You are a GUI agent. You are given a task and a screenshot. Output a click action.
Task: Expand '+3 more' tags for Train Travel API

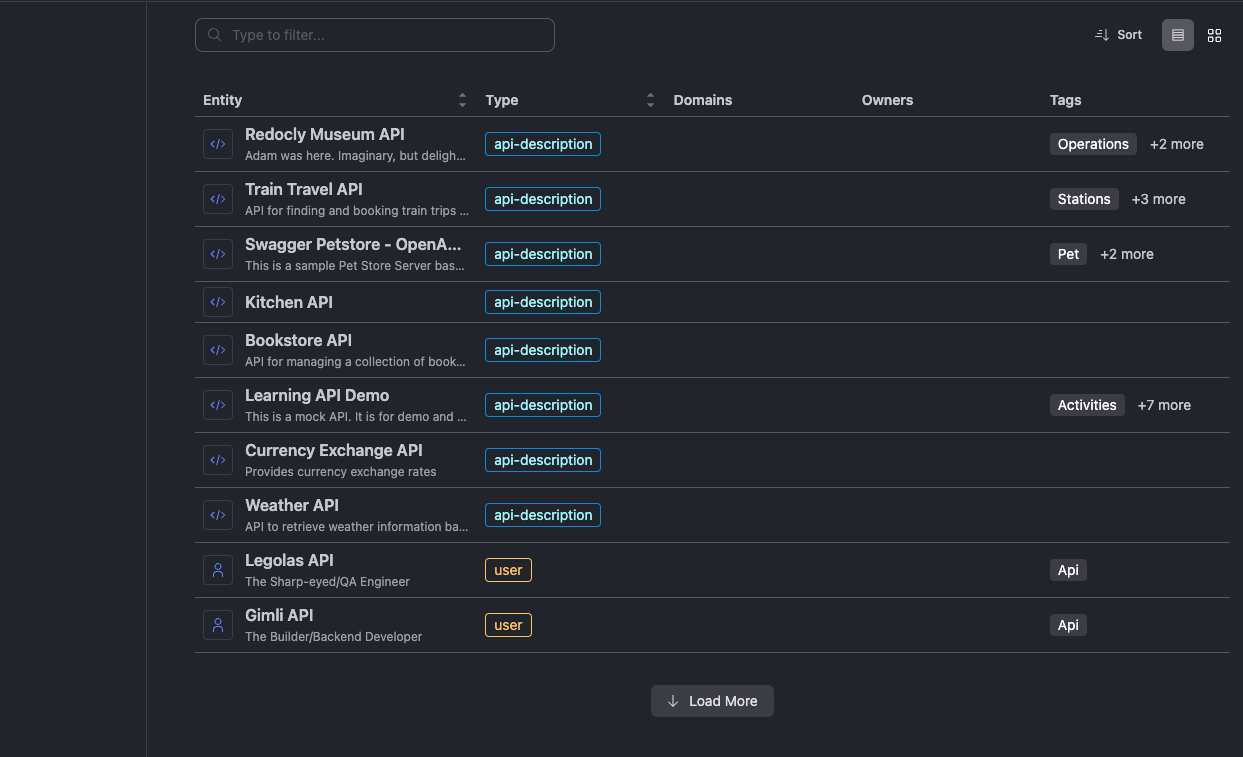1158,199
